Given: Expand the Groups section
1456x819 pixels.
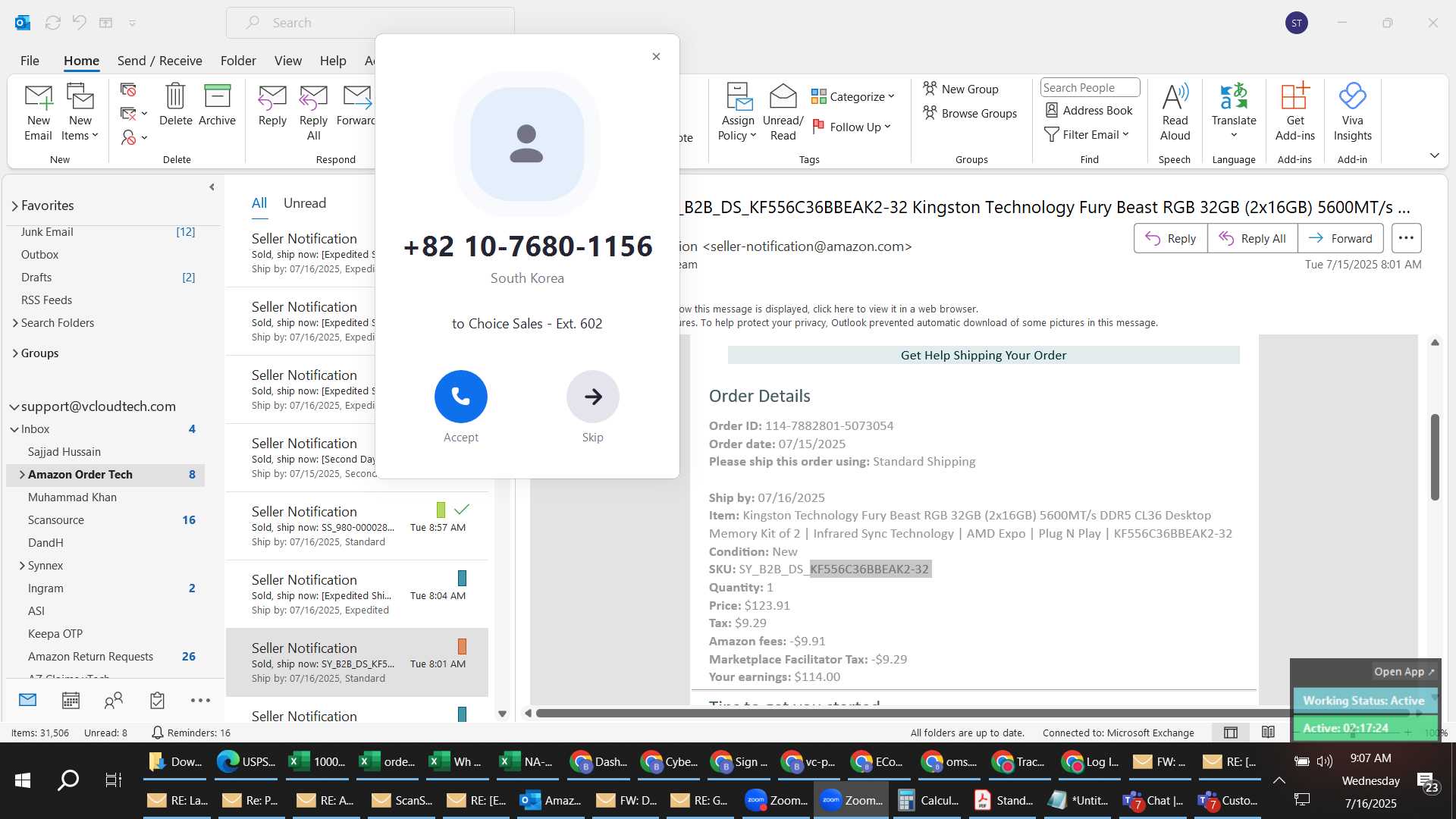Looking at the screenshot, I should click(14, 353).
